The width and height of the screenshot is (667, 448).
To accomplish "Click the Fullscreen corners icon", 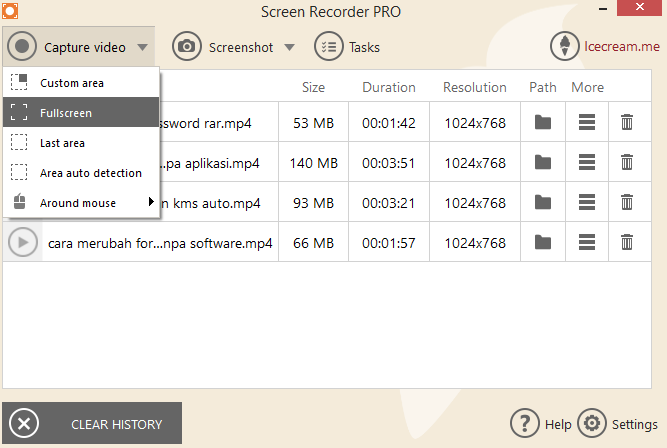I will 19,112.
